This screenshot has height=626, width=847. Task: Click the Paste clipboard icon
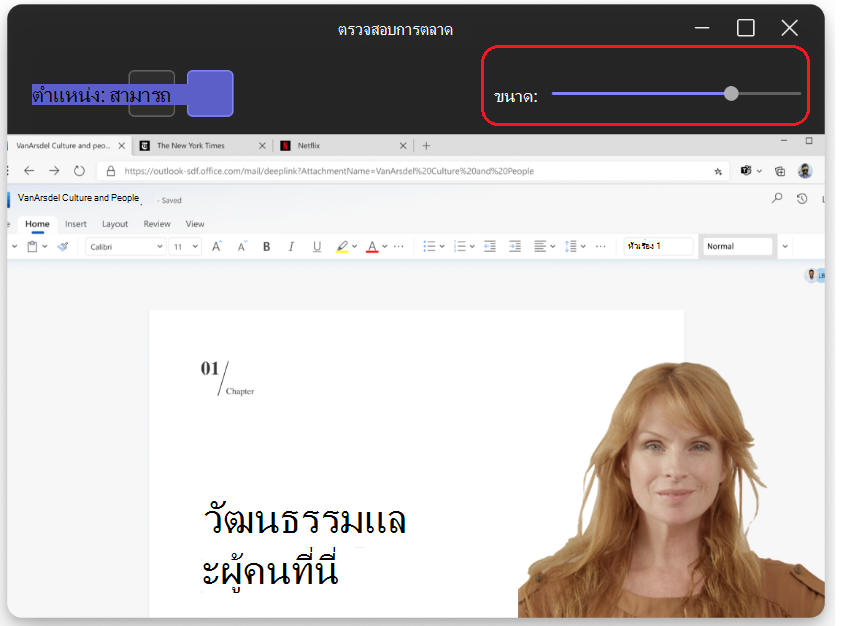32,247
